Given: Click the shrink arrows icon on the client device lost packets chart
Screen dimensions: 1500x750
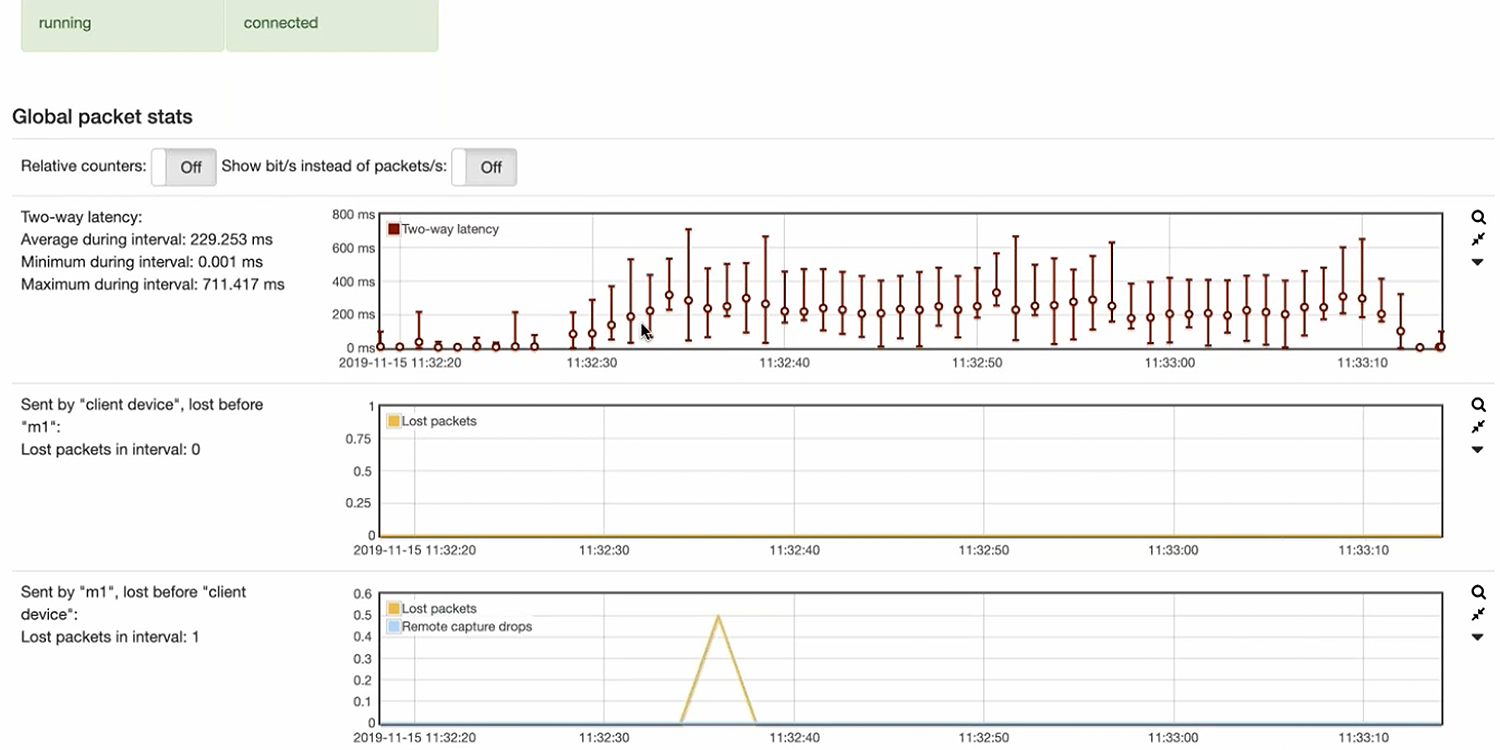Looking at the screenshot, I should point(1478,427).
